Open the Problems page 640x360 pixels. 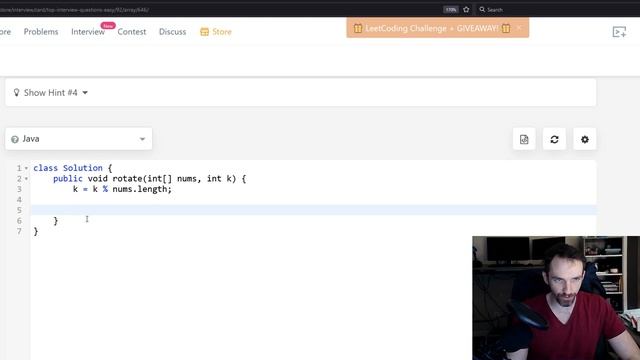pos(41,32)
